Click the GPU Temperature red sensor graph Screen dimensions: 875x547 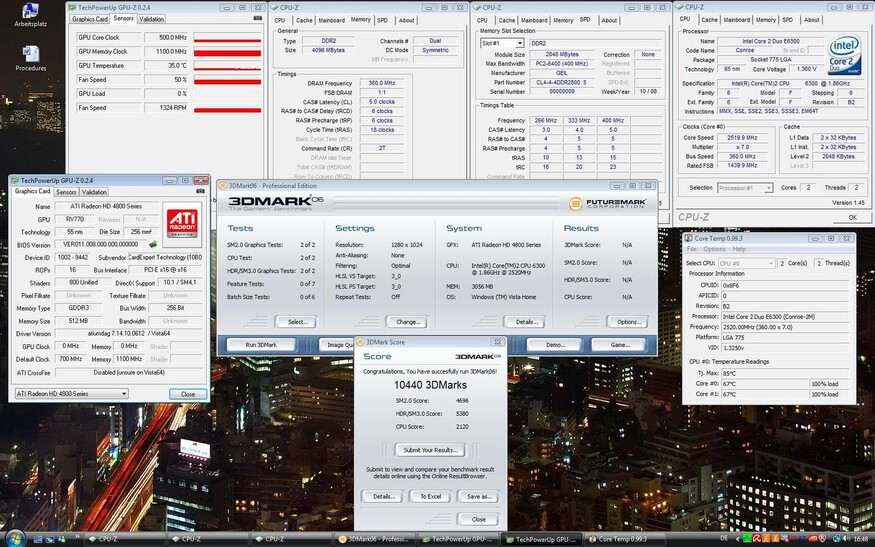(228, 66)
